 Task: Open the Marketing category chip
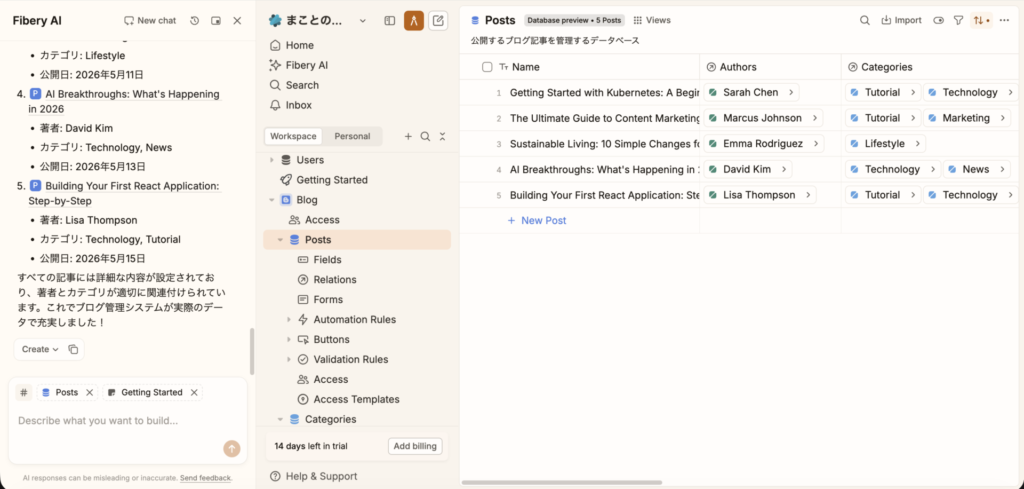tap(967, 118)
